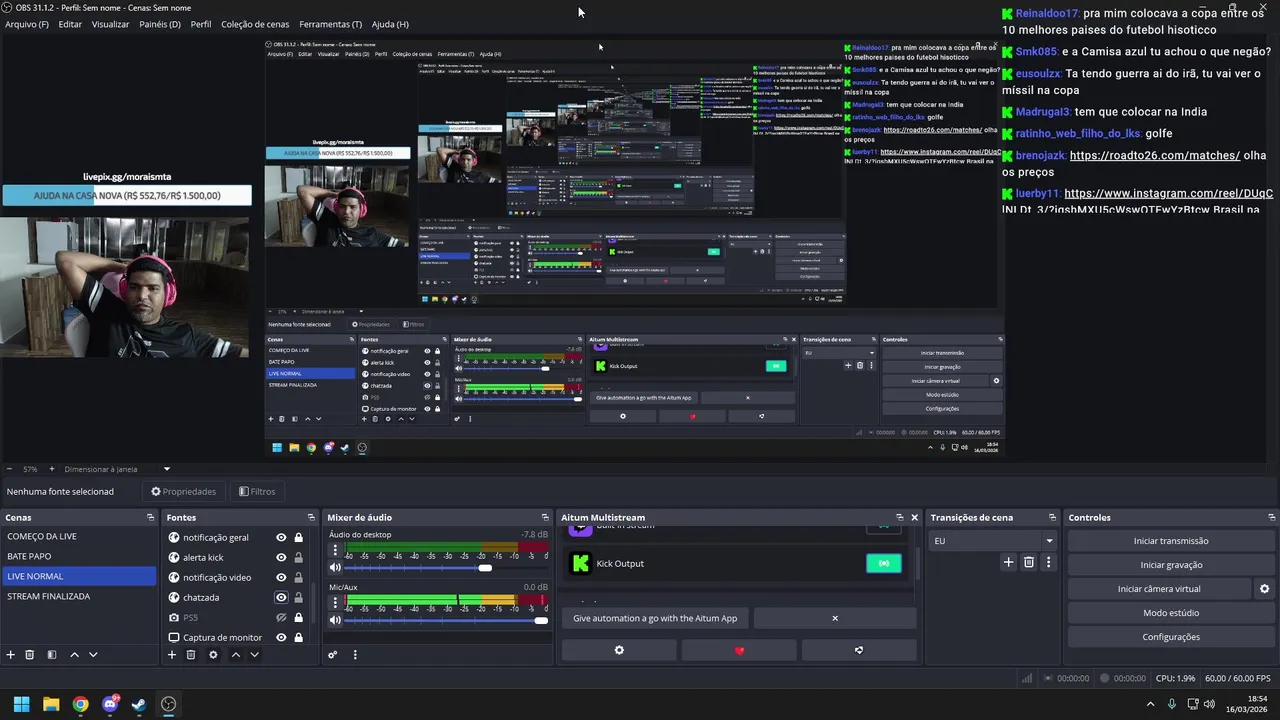
Task: Lock the alerta kick source
Action: (x=298, y=557)
